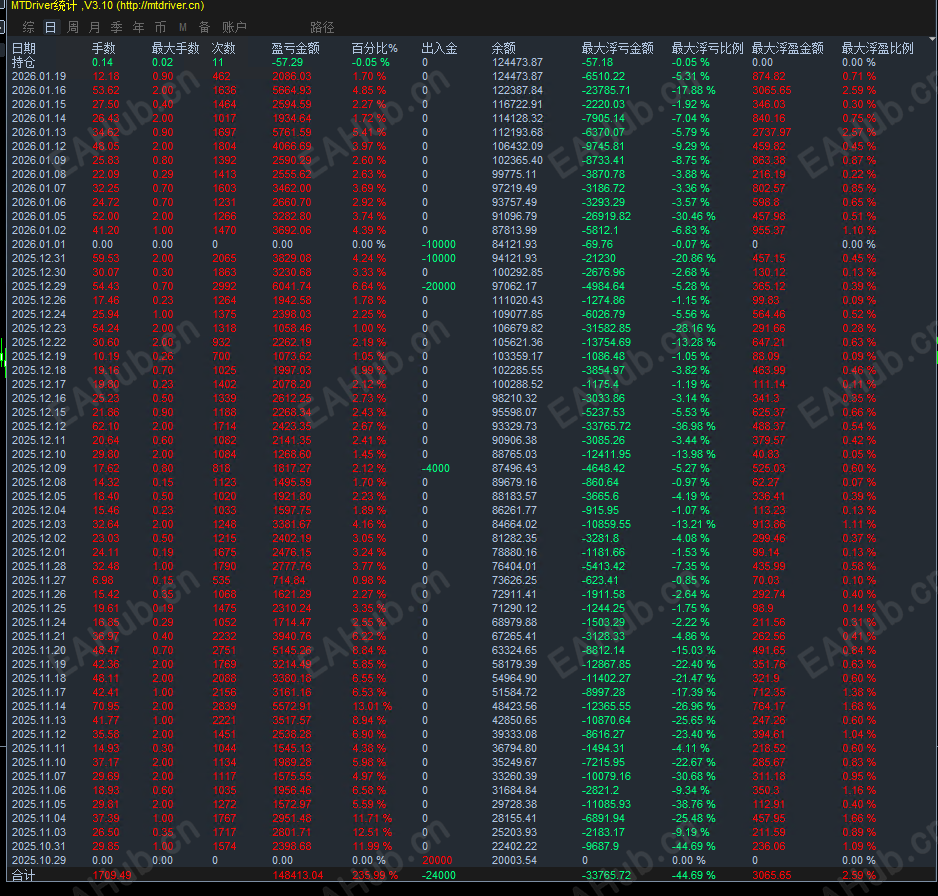
Task: Select the 2025.10.31 date row
Action: click(x=39, y=846)
